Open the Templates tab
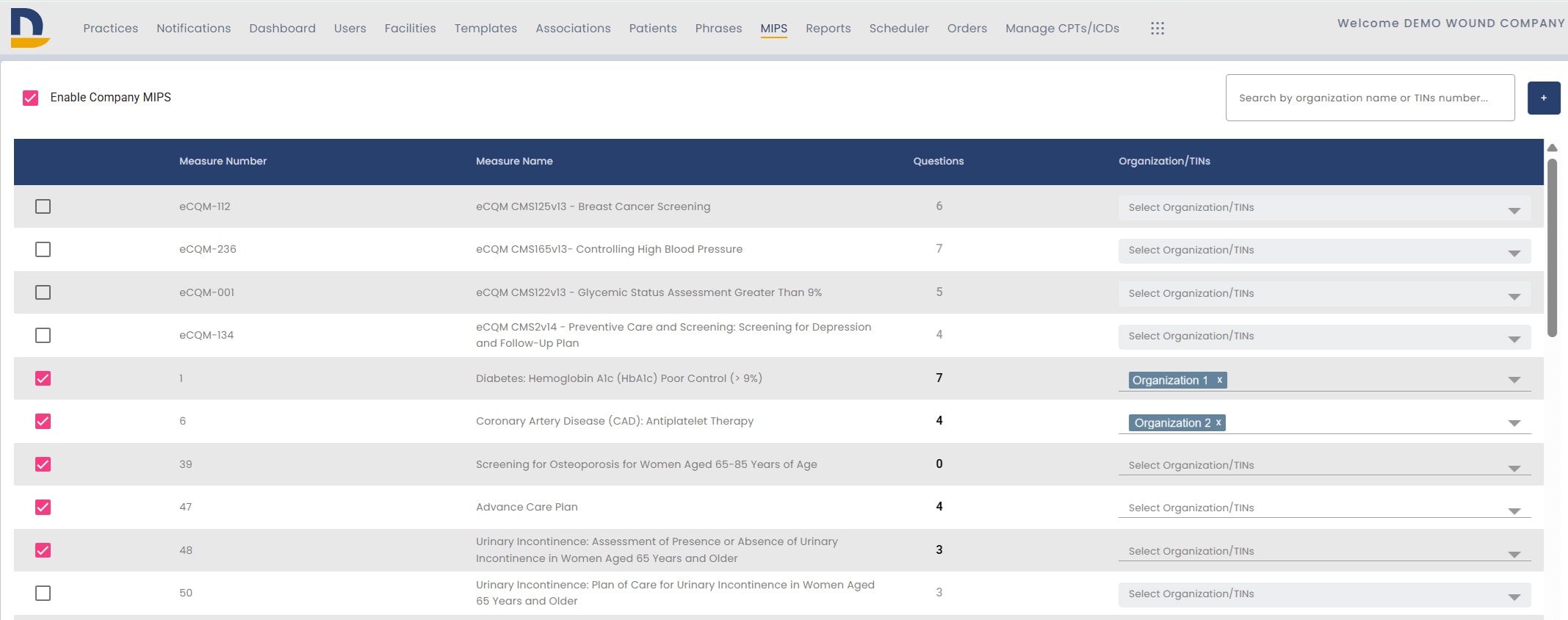 (485, 28)
